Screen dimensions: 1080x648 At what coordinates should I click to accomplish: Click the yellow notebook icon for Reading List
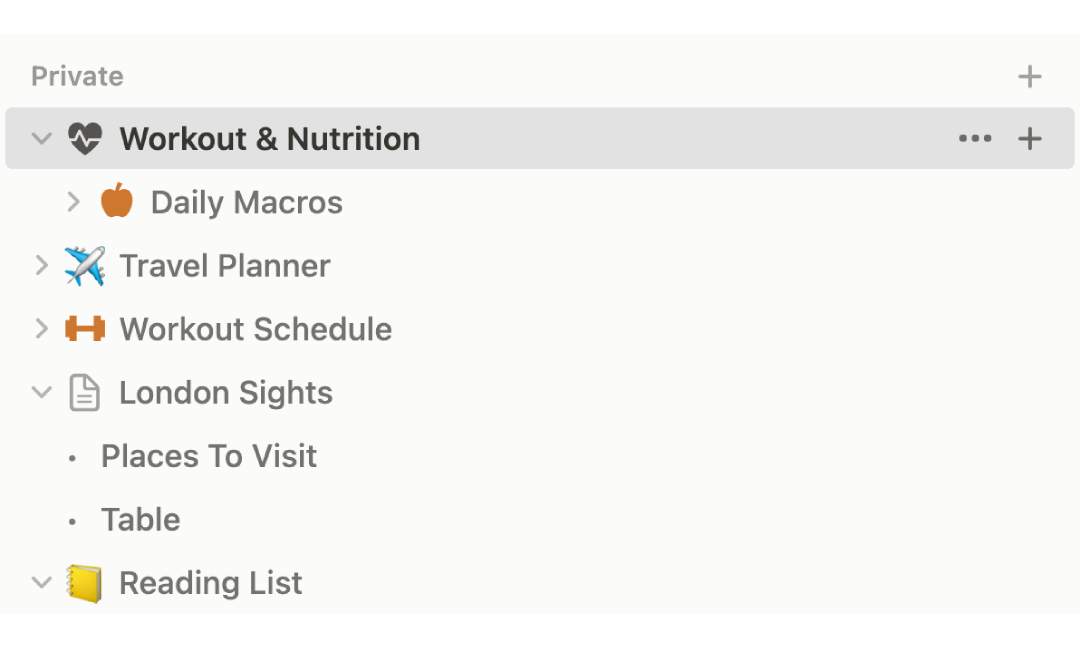[x=85, y=583]
